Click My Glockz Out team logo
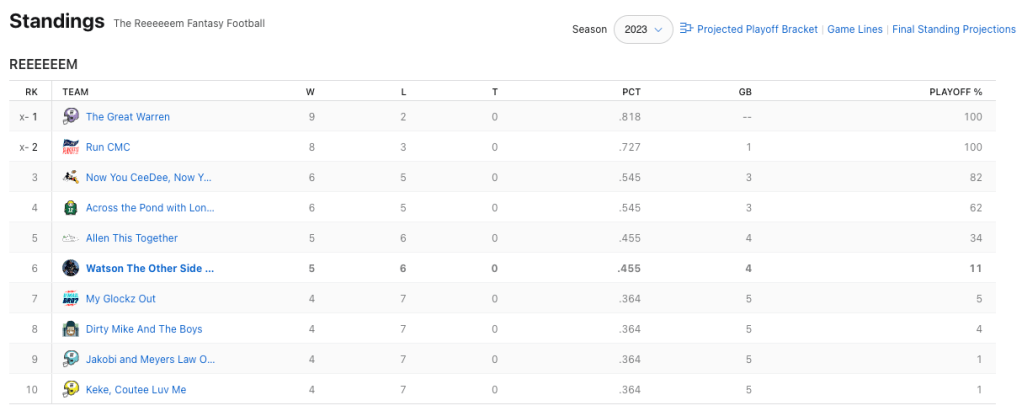Viewport: 1022px width, 411px height. (71, 298)
